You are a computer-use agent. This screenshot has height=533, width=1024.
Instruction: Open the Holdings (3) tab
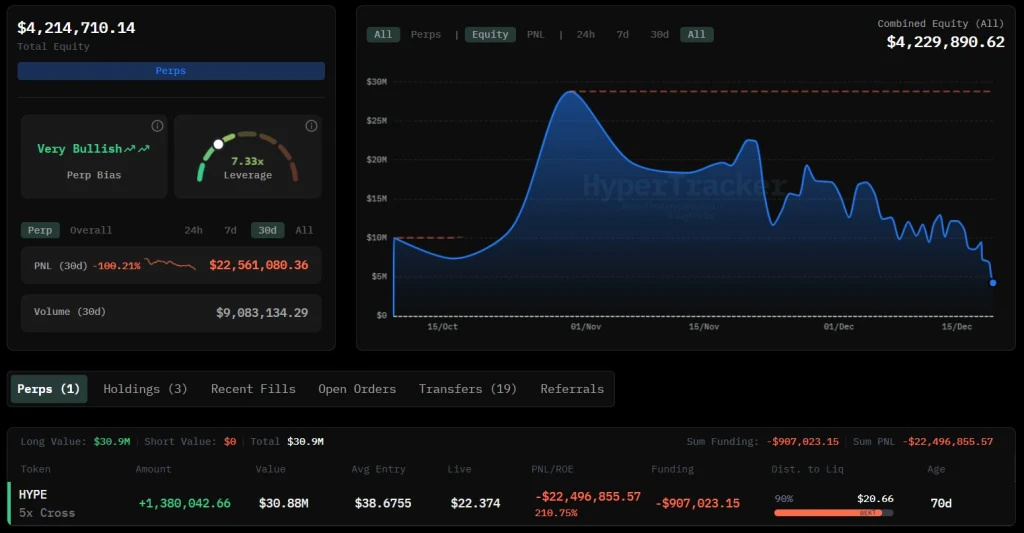(x=145, y=389)
